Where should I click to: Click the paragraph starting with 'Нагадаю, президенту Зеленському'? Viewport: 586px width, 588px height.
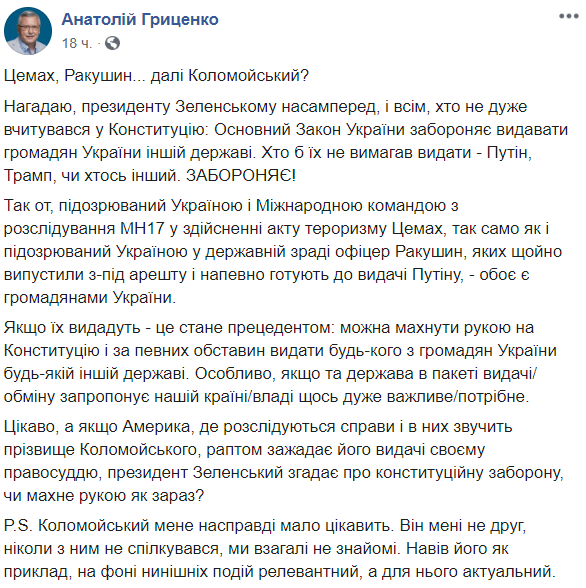286,141
